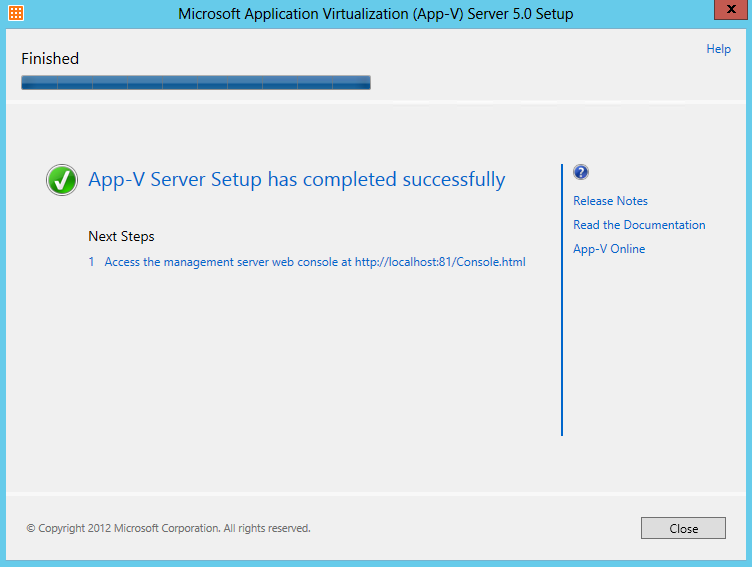
Task: Click the Help link at top right
Action: click(x=718, y=49)
